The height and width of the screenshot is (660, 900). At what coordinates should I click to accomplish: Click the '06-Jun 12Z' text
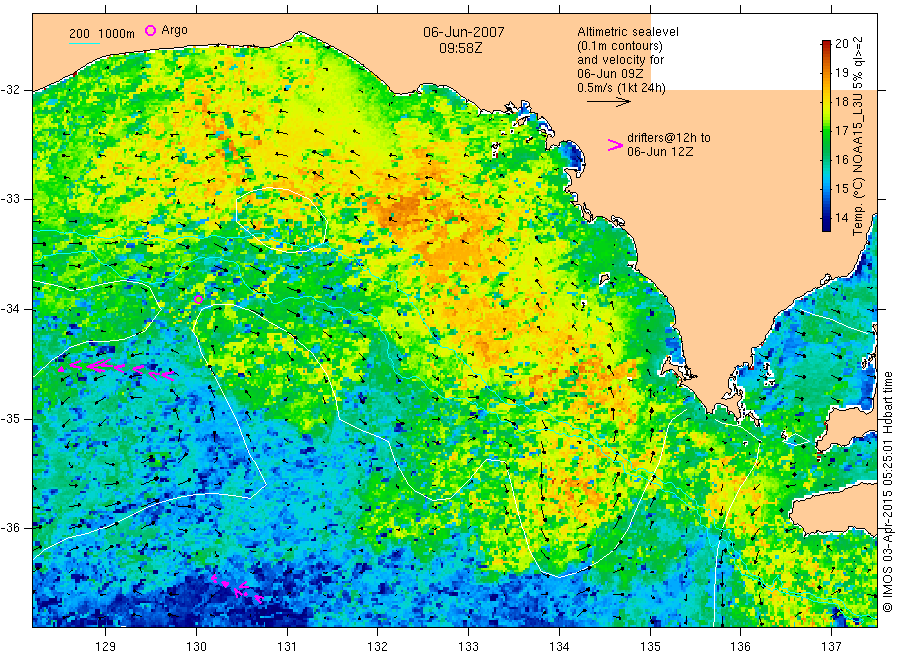click(x=660, y=152)
